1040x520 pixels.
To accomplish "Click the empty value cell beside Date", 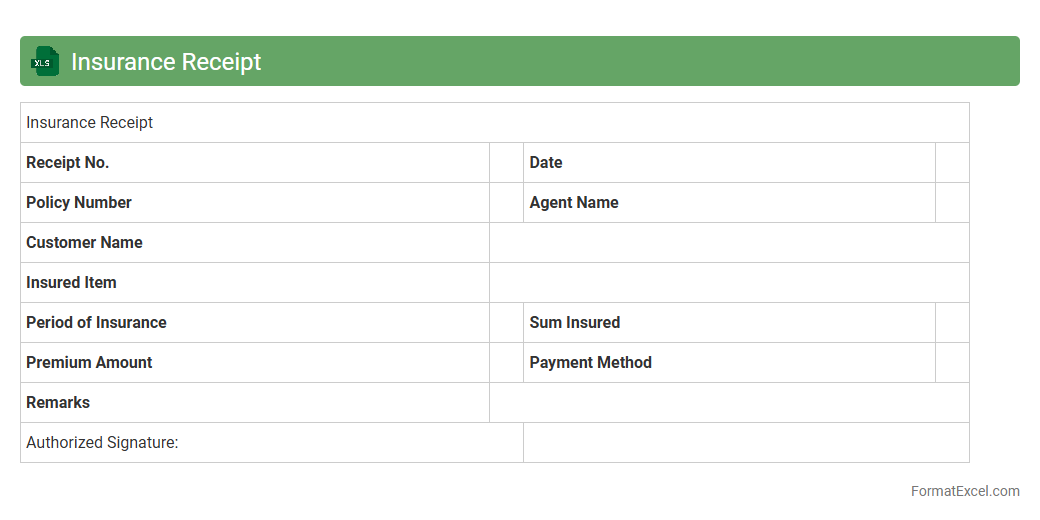I will point(952,163).
